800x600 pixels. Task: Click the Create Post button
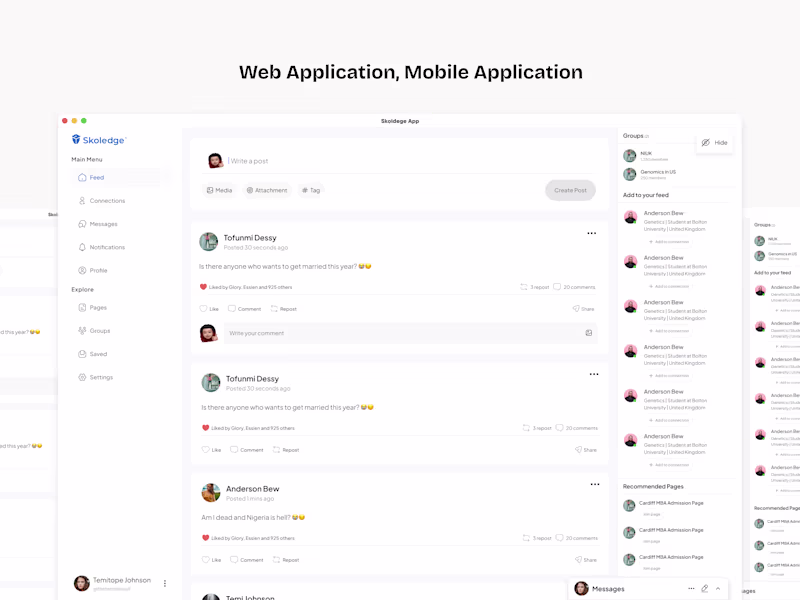click(x=570, y=190)
